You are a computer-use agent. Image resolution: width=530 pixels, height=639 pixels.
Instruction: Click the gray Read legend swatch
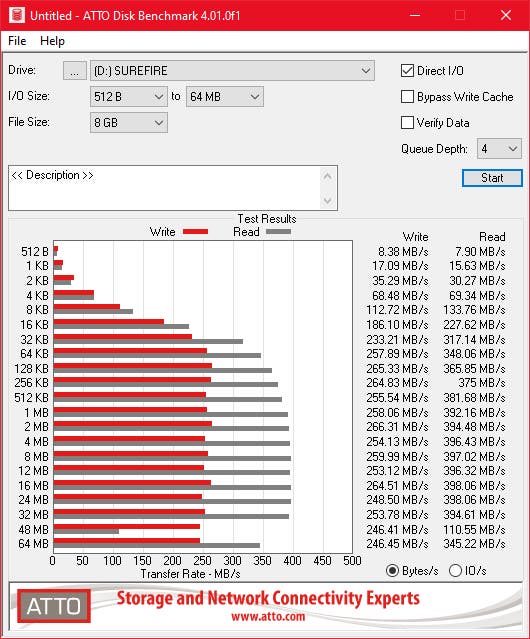pos(278,231)
